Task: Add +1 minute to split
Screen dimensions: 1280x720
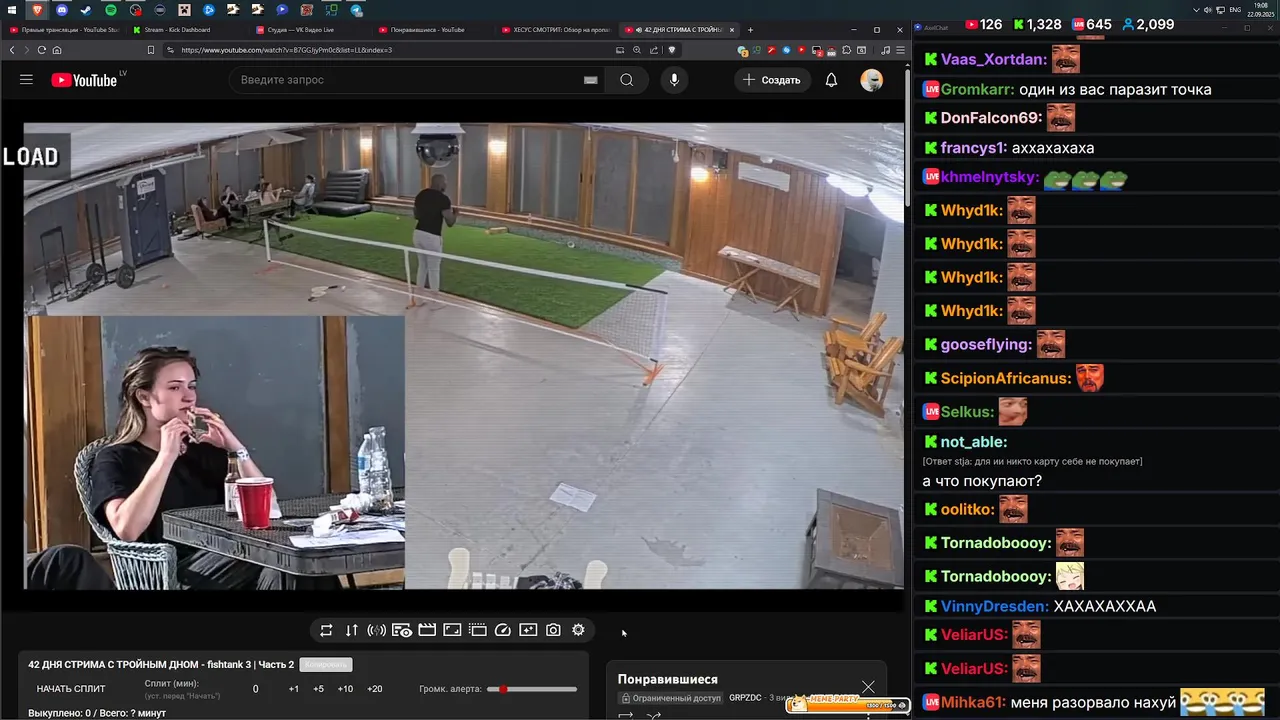Action: [x=293, y=689]
